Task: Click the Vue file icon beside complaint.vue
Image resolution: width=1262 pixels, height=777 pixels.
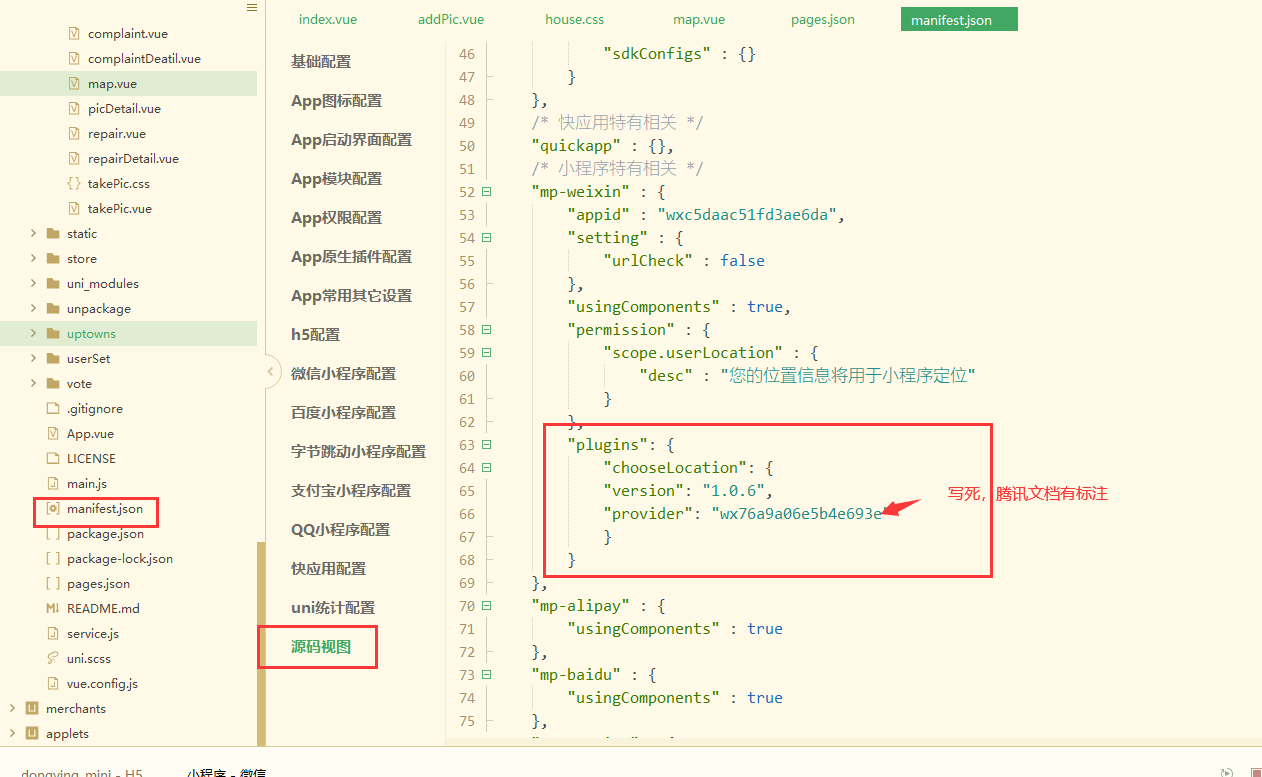Action: 74,34
